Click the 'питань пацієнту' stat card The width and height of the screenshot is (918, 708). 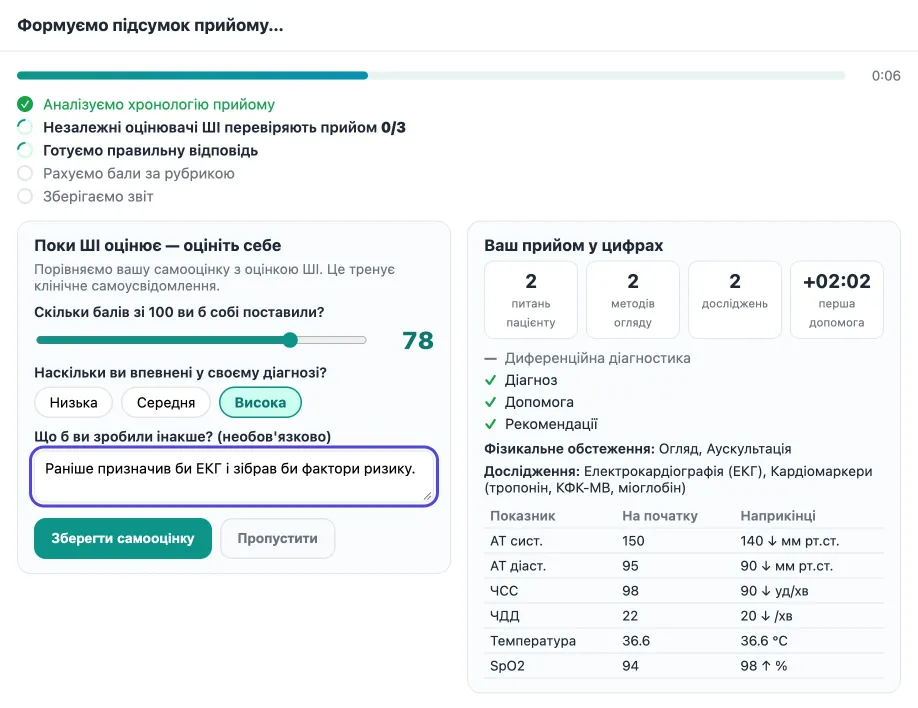531,300
